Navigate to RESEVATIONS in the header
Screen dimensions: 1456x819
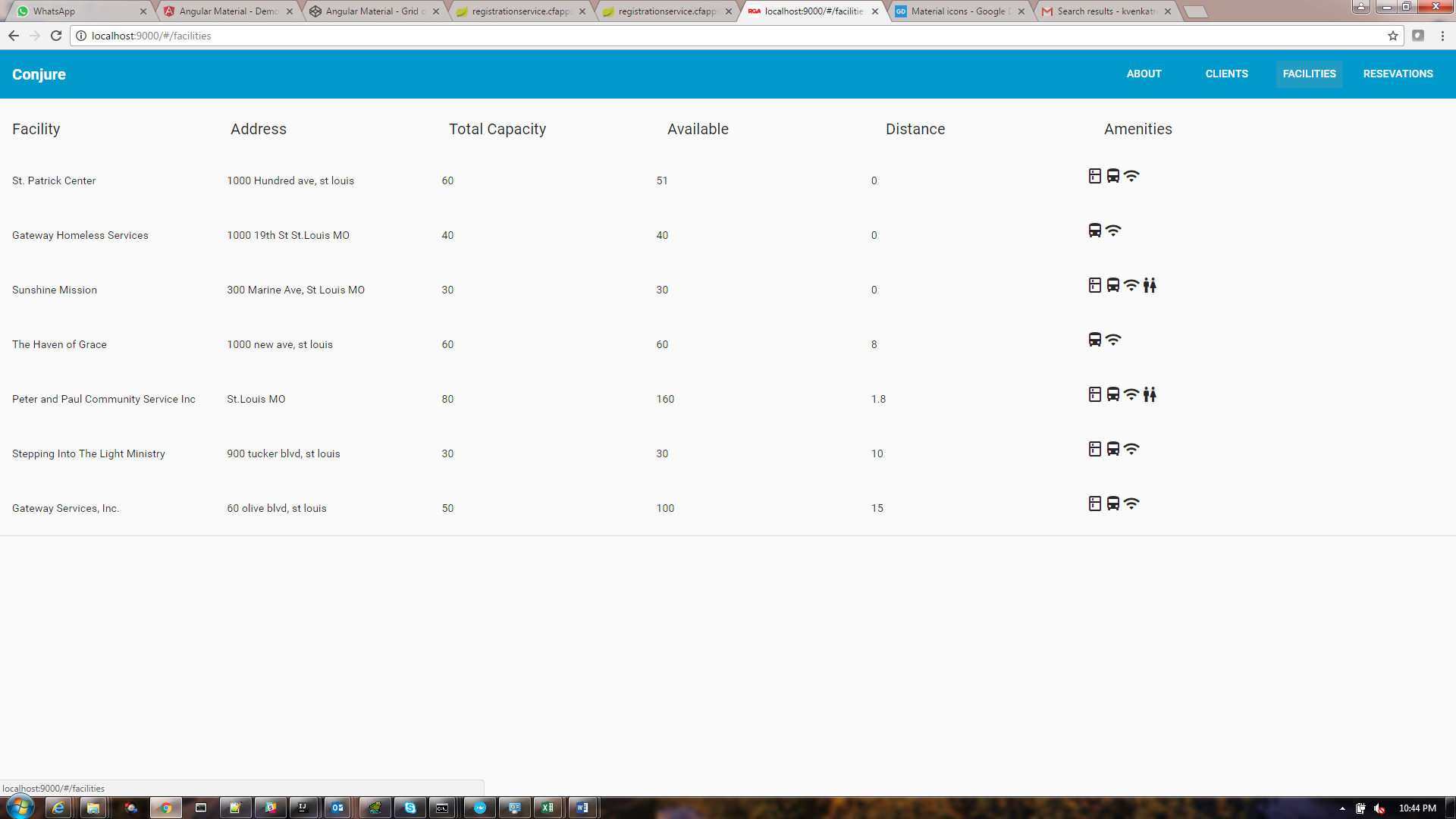pyautogui.click(x=1398, y=74)
